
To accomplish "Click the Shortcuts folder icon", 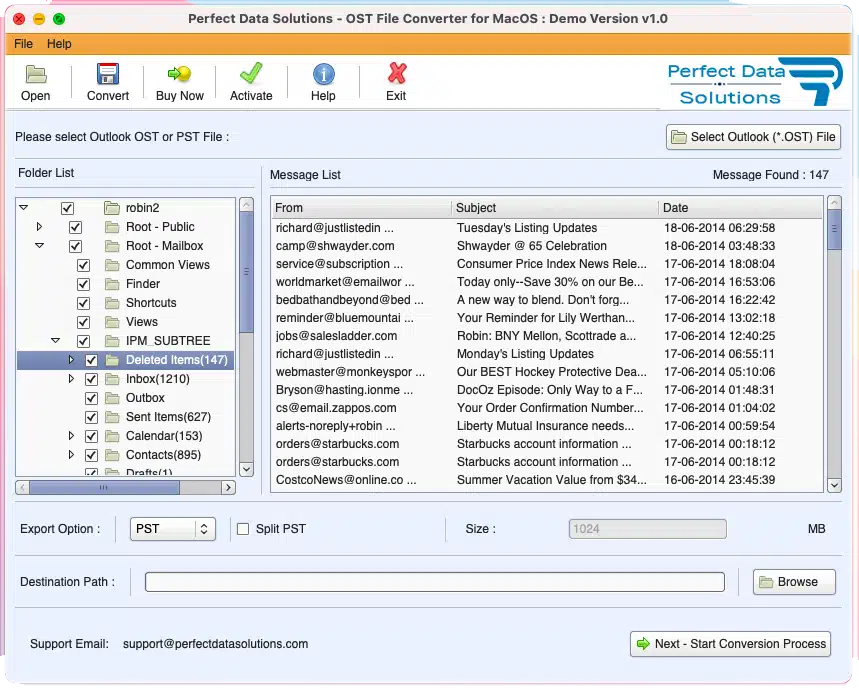I will [x=112, y=303].
